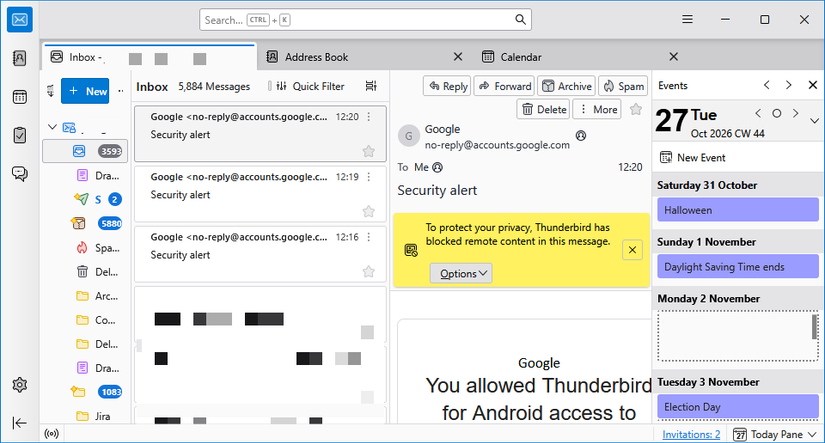Collapse the spaces toolbar
The width and height of the screenshot is (825, 443).
click(x=19, y=423)
